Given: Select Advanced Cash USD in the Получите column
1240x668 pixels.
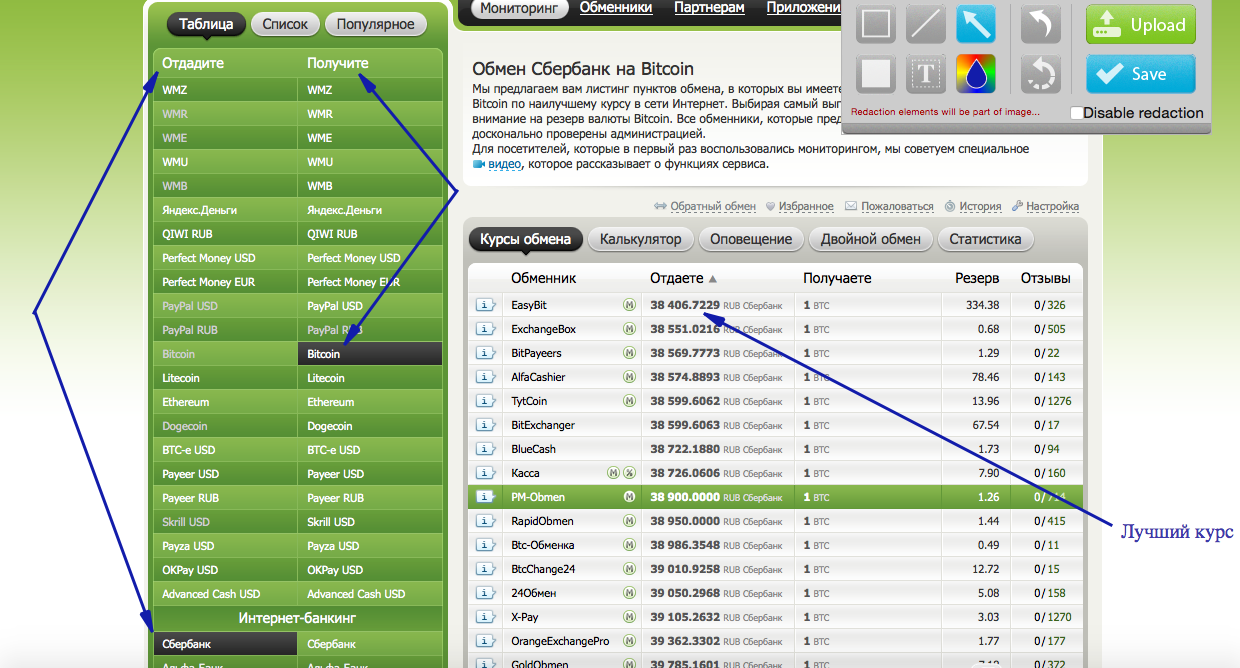Looking at the screenshot, I should click(x=370, y=594).
